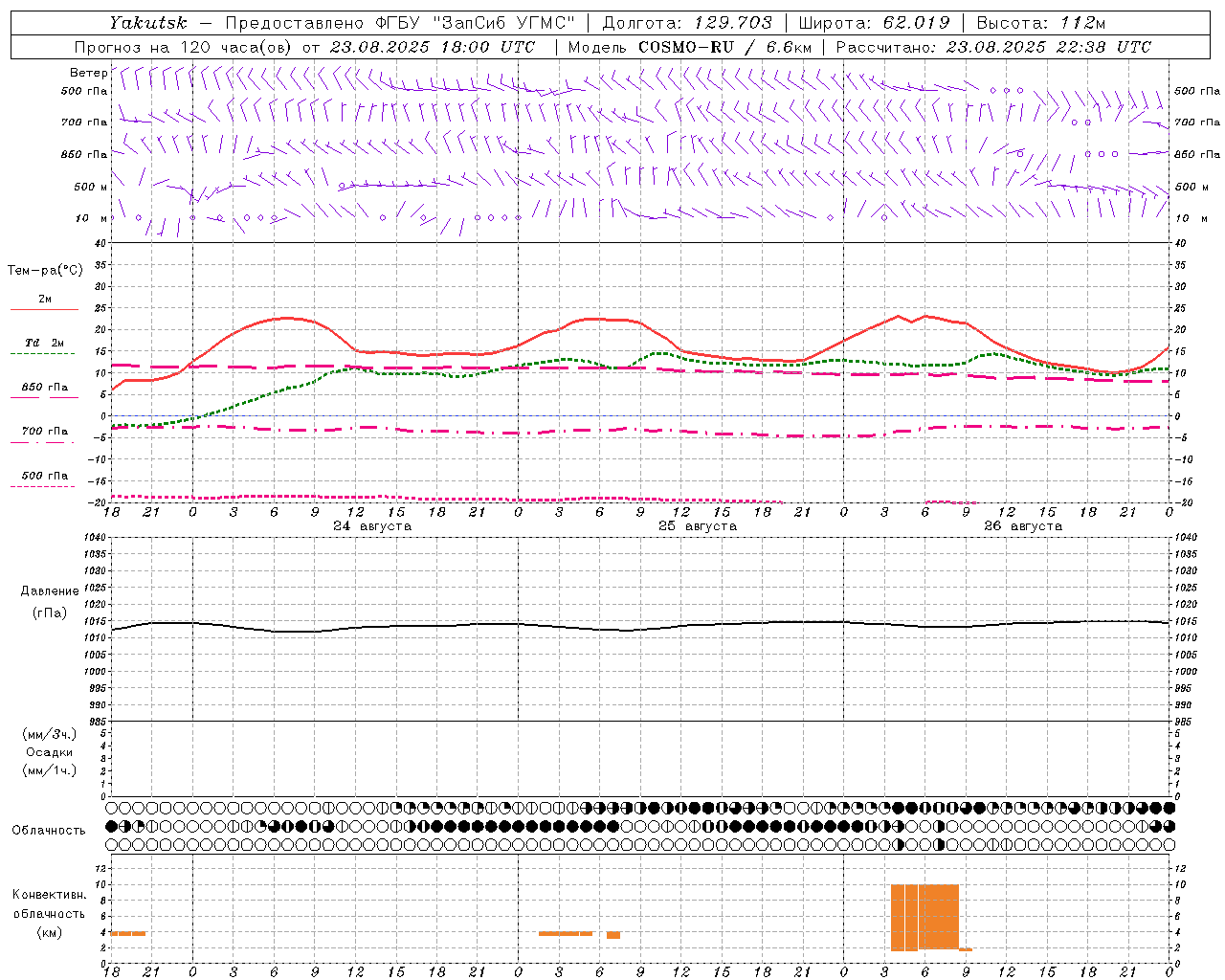Click the Yakutsk station title
This screenshot has height=980, width=1225.
(147, 23)
